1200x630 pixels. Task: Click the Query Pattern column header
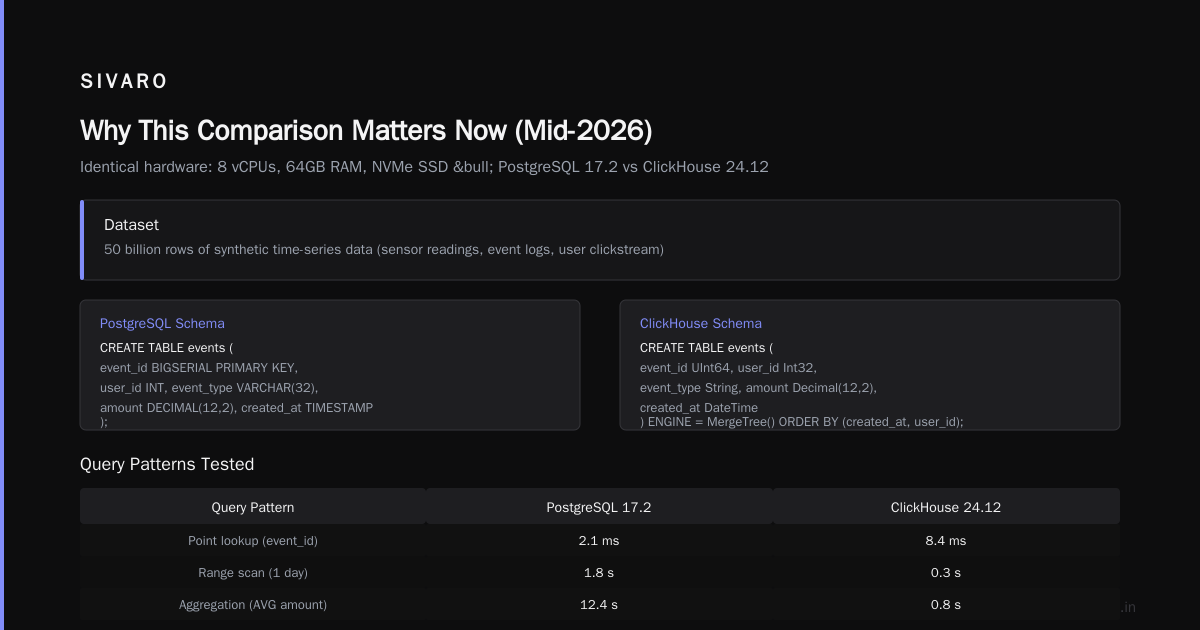pyautogui.click(x=253, y=507)
